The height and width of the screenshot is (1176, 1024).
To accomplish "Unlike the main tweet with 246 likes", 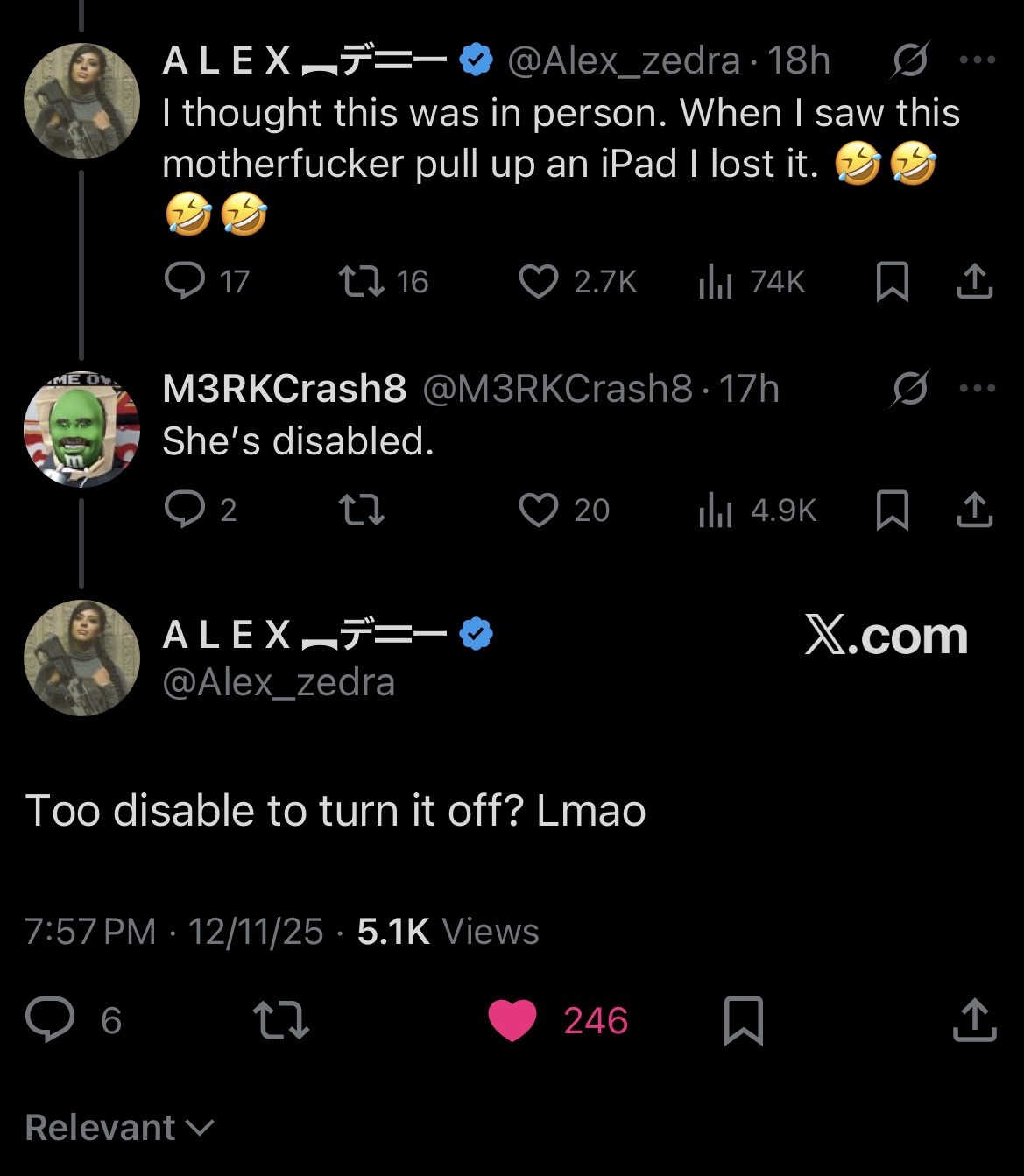I will (512, 1020).
